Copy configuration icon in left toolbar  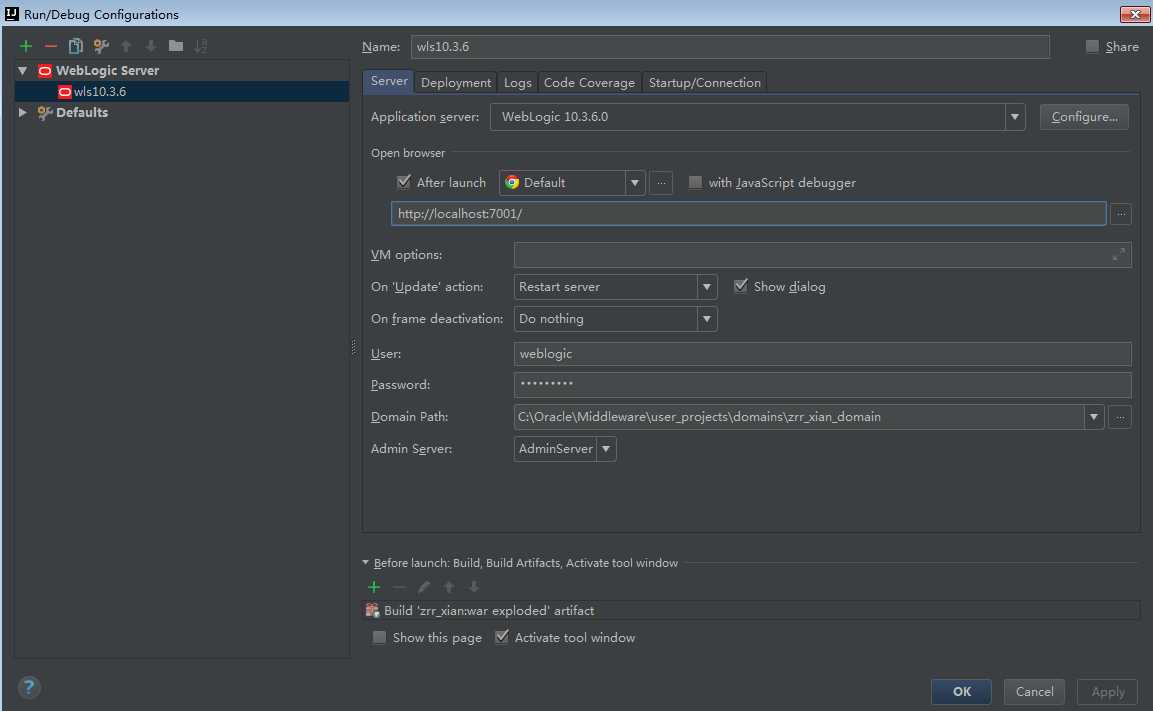pos(76,46)
